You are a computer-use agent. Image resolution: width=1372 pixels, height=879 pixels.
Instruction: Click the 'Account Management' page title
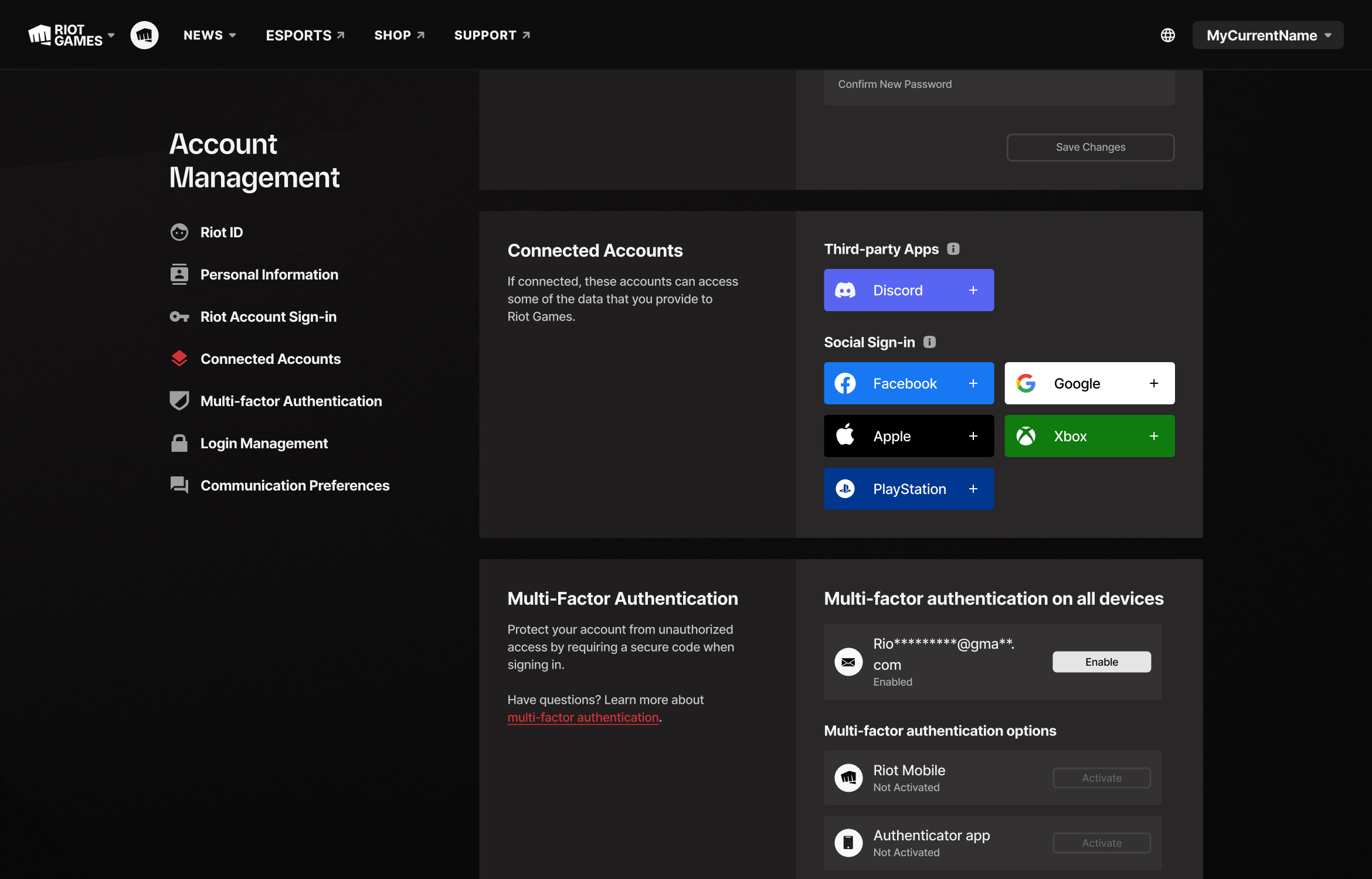(254, 161)
